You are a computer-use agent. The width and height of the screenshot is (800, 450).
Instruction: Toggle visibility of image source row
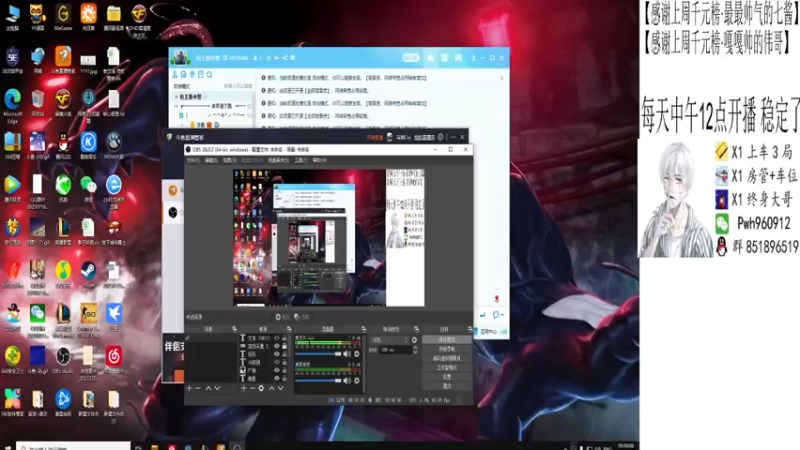(x=277, y=370)
